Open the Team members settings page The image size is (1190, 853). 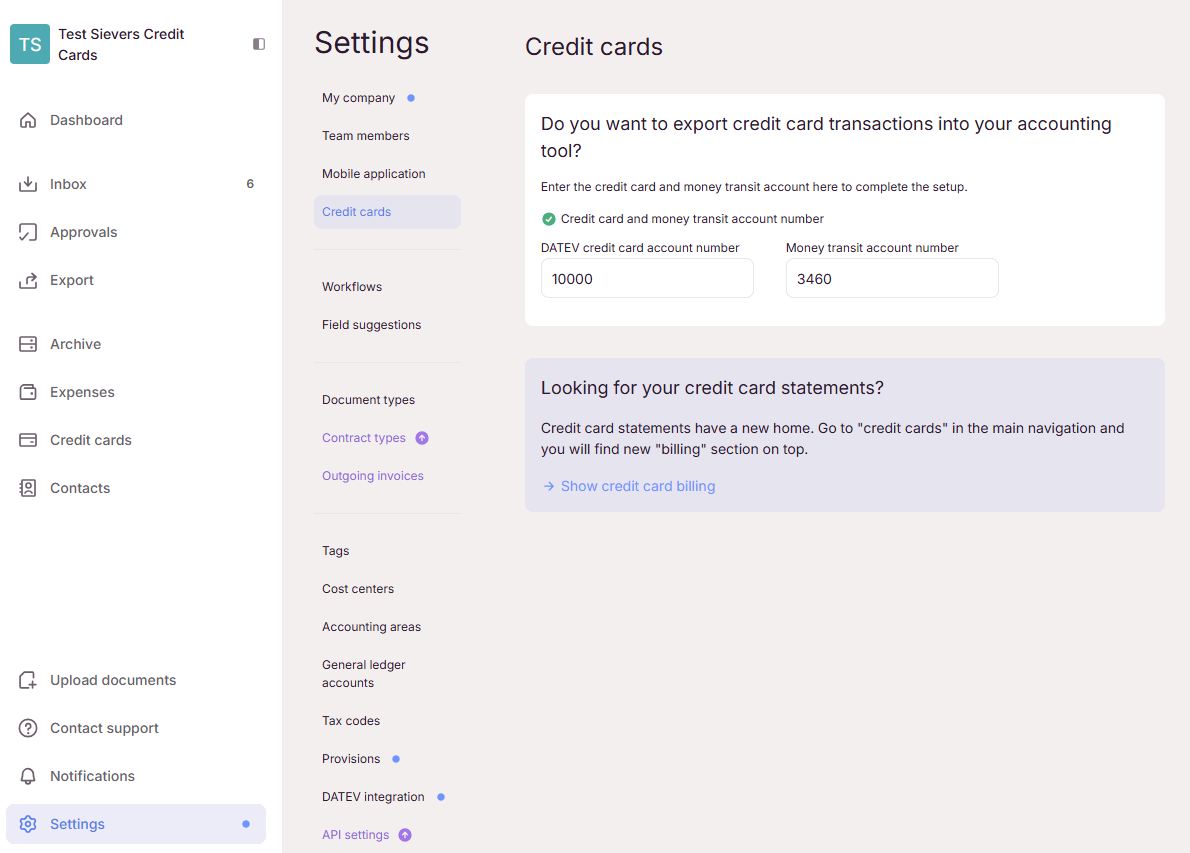365,136
